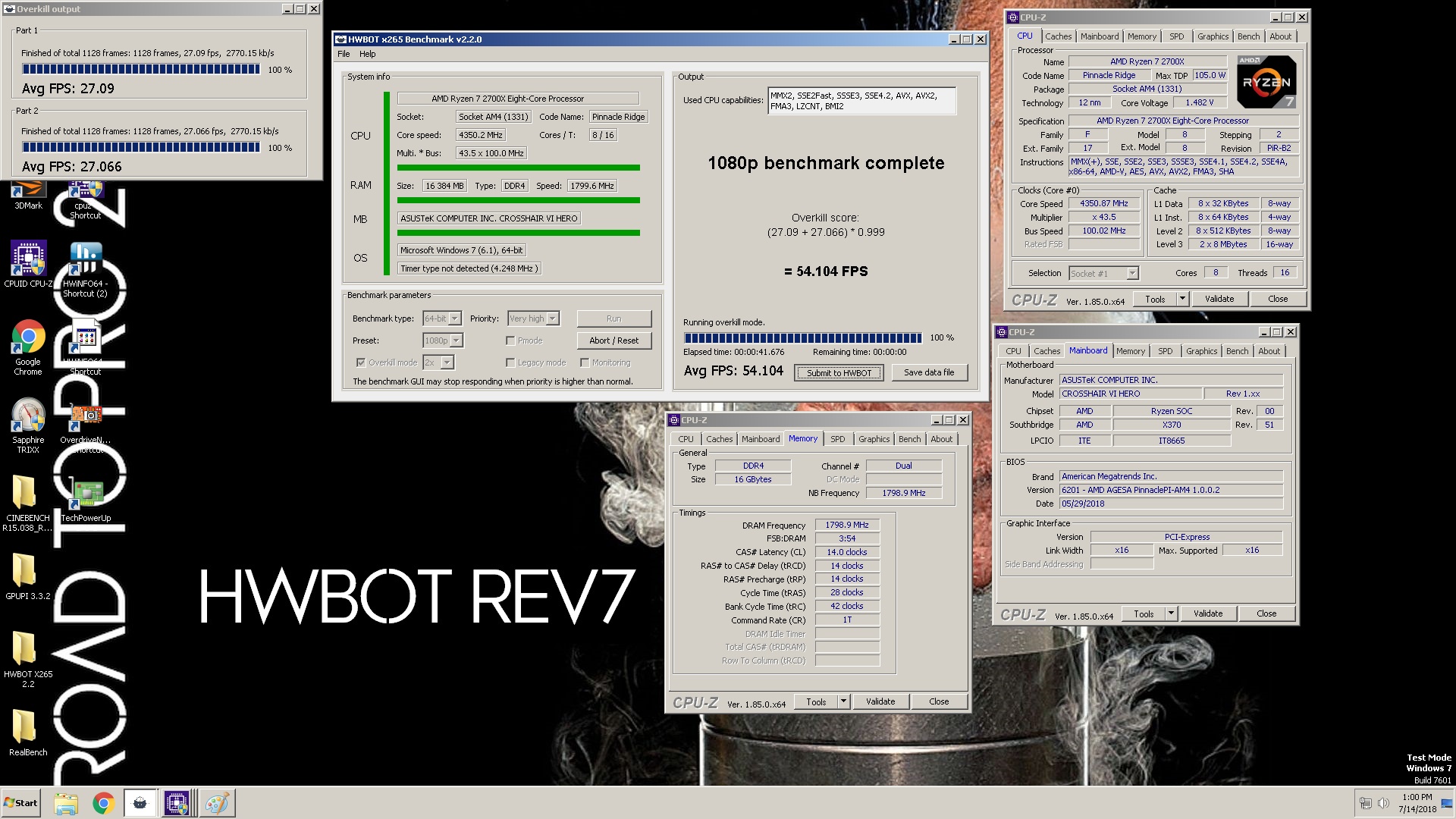Switch to CPU-Z taskbar button
The image size is (1456, 819).
[x=177, y=803]
